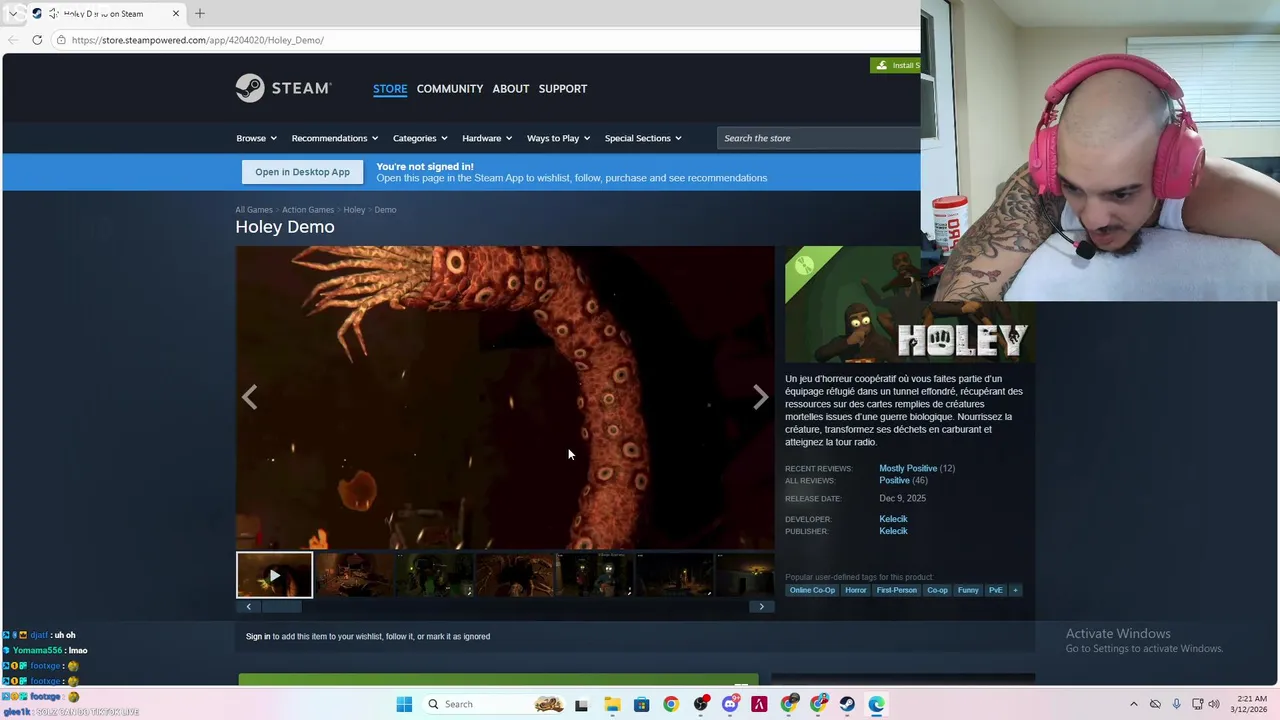The width and height of the screenshot is (1280, 720).
Task: Open the clock showing 2:21 AM
Action: pyautogui.click(x=1251, y=704)
